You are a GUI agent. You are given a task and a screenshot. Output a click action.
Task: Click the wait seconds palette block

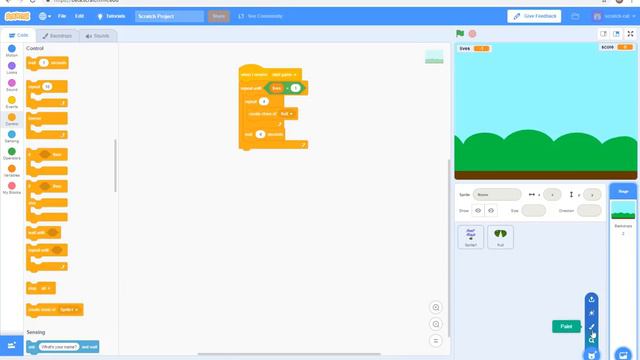[x=47, y=63]
